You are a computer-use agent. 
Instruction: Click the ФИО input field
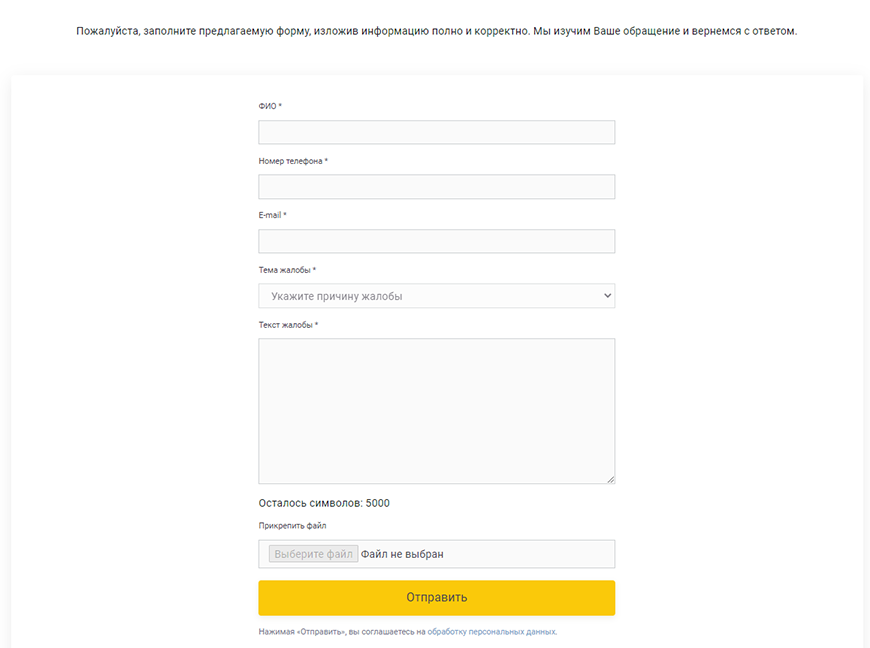tap(436, 132)
